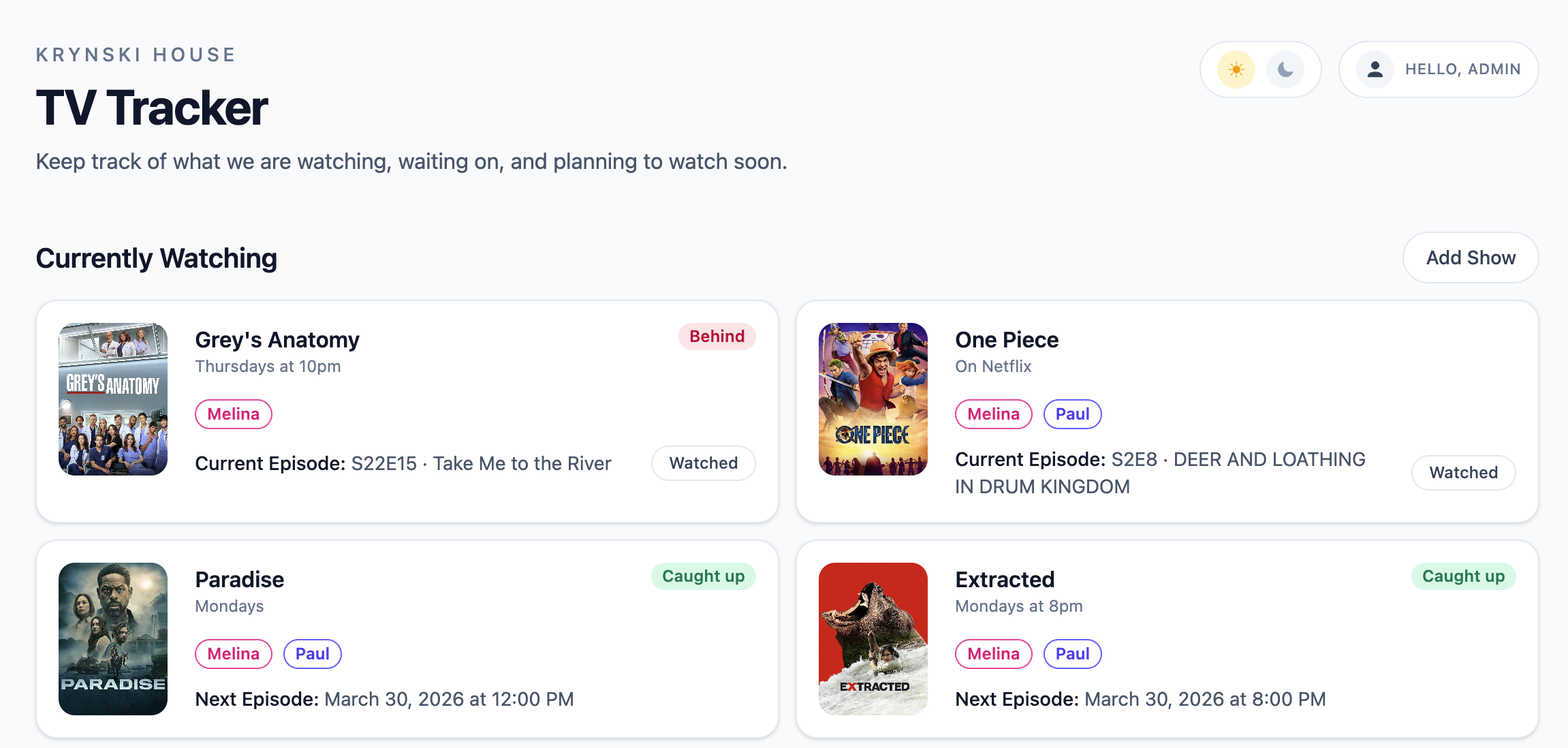The height and width of the screenshot is (748, 1568).
Task: Toggle the Paul tag on Paradise
Action: (312, 653)
